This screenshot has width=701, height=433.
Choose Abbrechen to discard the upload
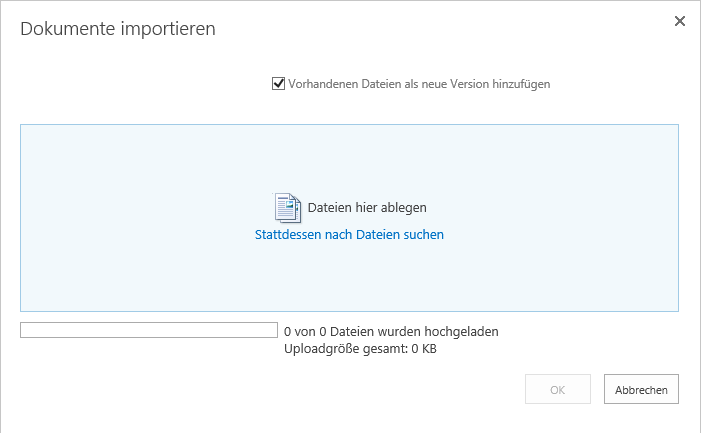[641, 389]
